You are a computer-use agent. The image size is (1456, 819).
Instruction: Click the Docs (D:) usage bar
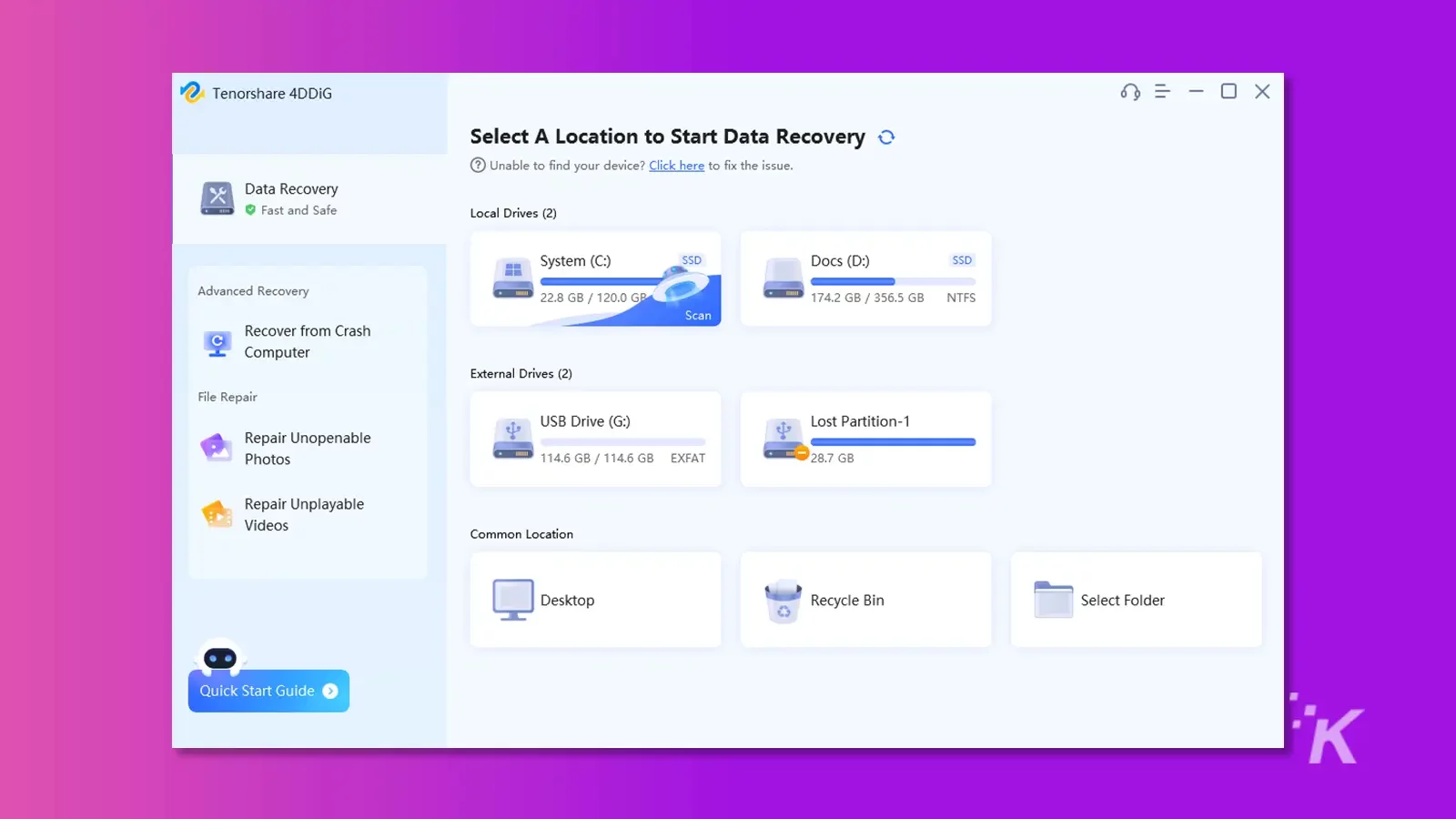tap(893, 282)
